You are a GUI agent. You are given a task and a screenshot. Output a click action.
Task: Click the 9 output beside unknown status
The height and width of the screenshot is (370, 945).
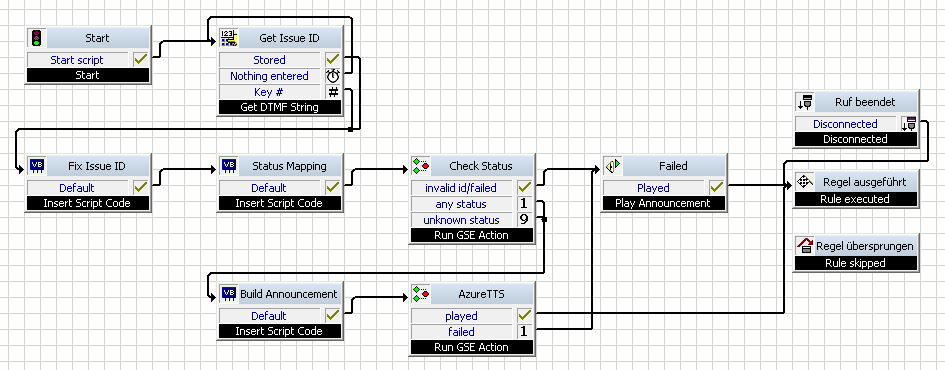(524, 219)
